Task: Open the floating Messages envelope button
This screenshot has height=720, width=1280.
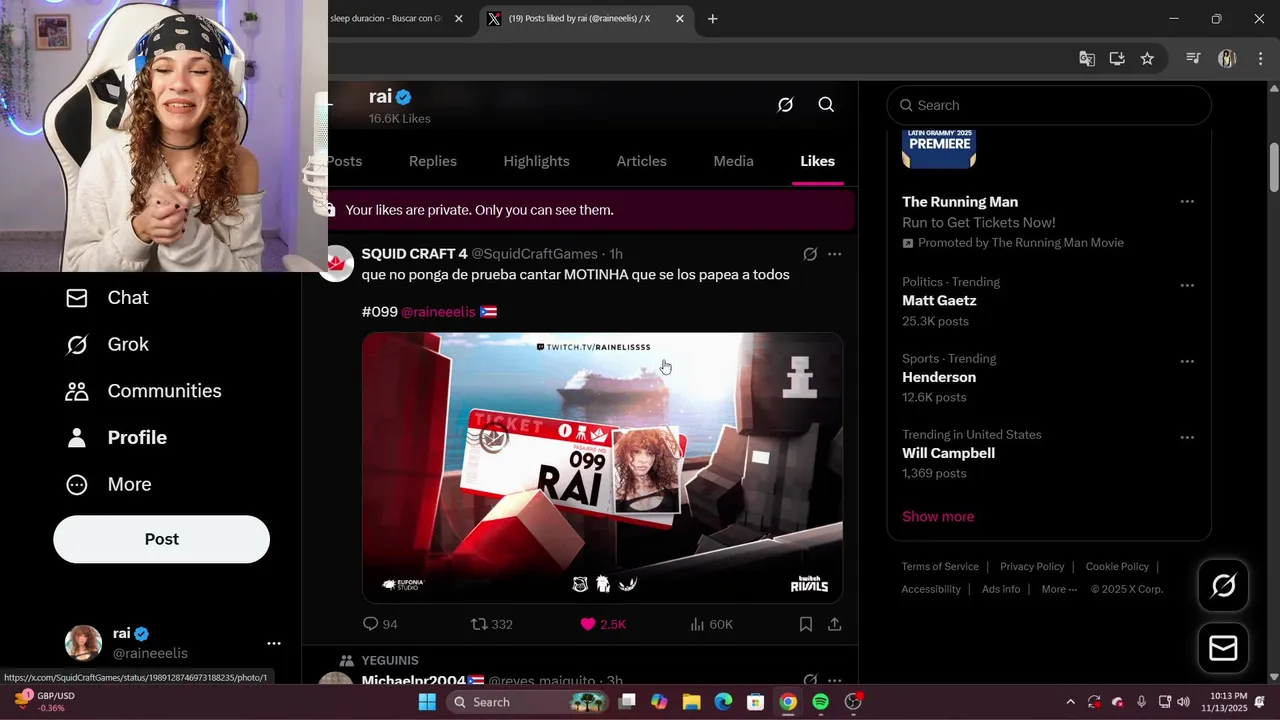Action: (x=1224, y=648)
